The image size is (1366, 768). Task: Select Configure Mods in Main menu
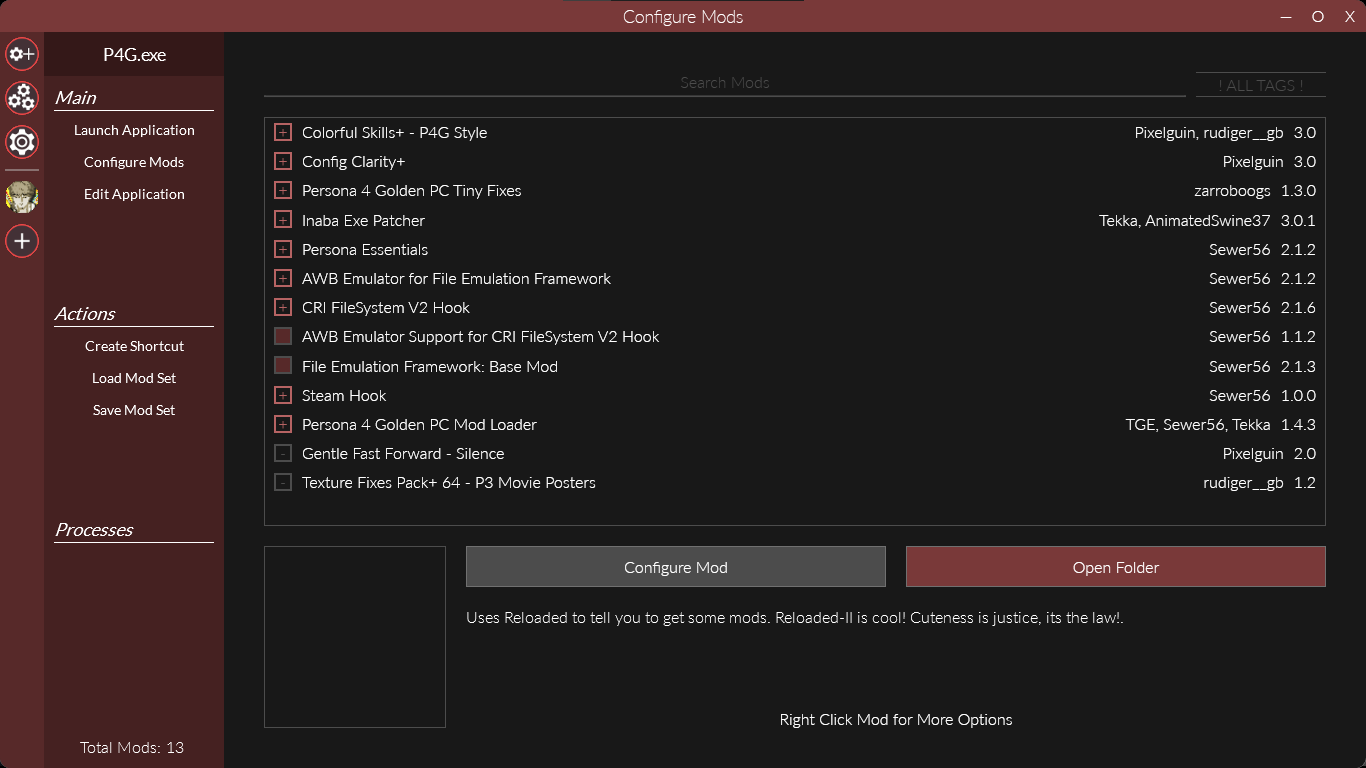134,162
